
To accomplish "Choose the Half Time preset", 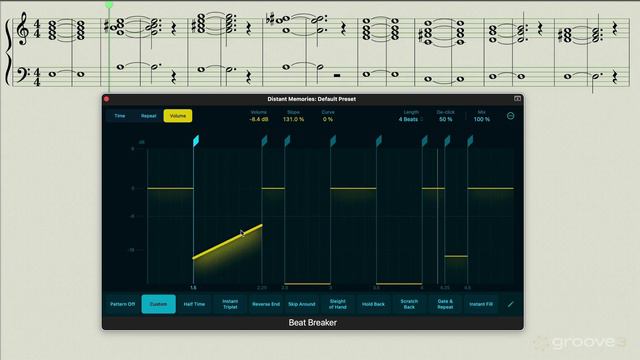I will point(194,304).
